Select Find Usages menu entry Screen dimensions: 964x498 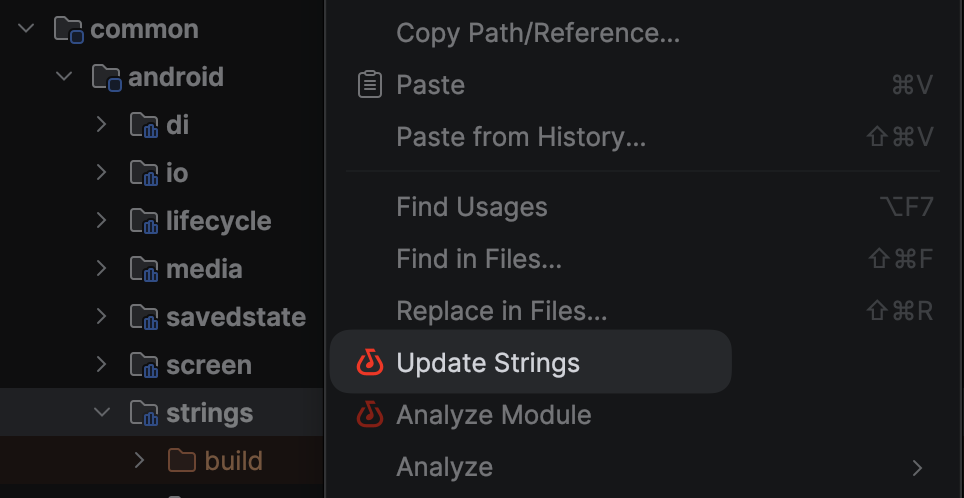point(472,207)
